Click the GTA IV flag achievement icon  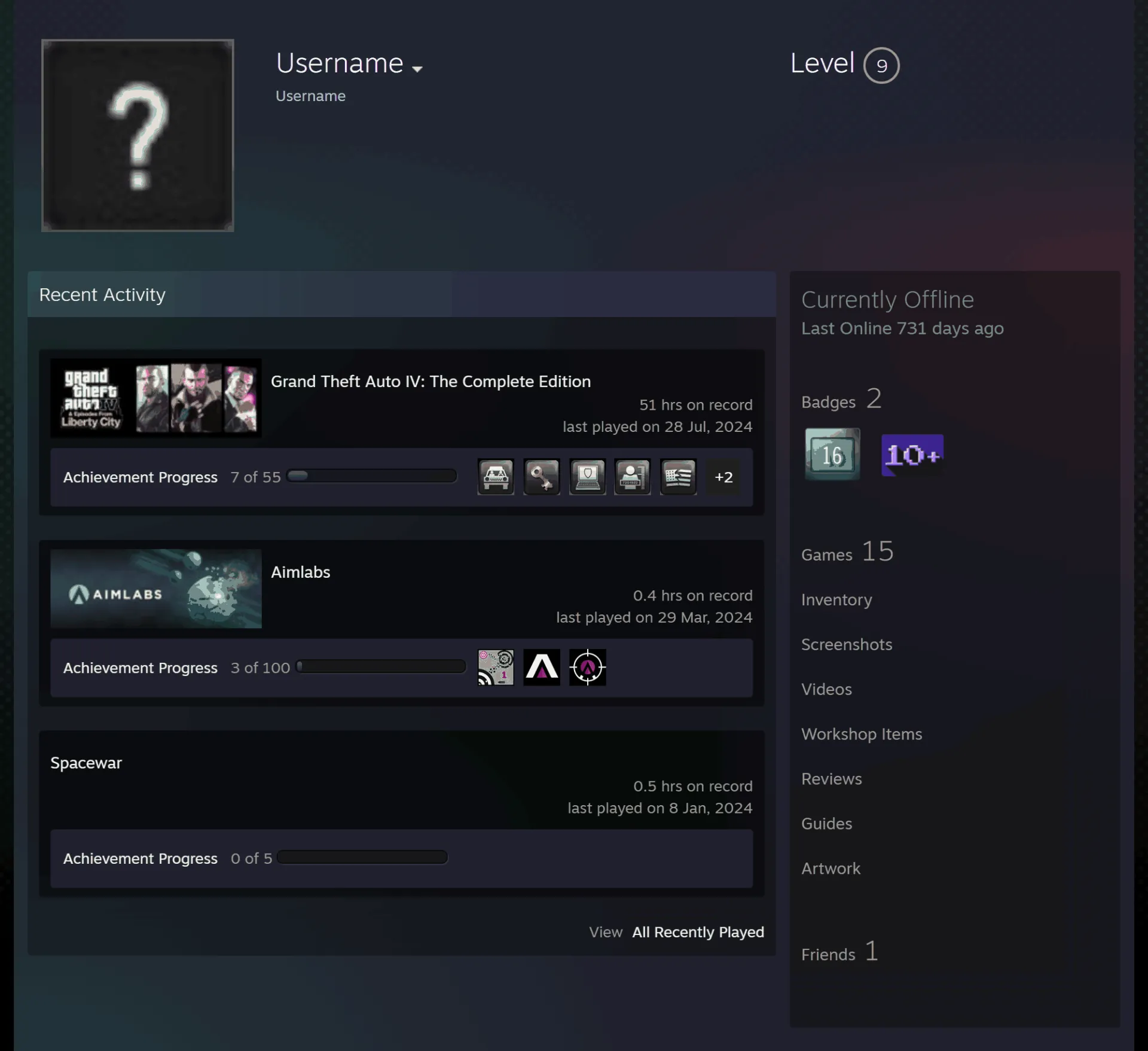tap(679, 477)
